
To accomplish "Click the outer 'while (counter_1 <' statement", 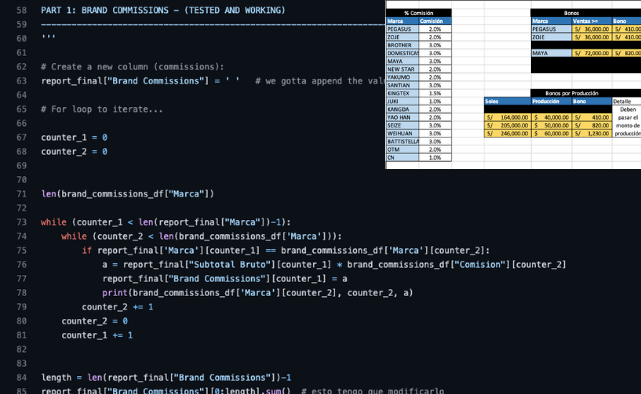I will pyautogui.click(x=166, y=222).
